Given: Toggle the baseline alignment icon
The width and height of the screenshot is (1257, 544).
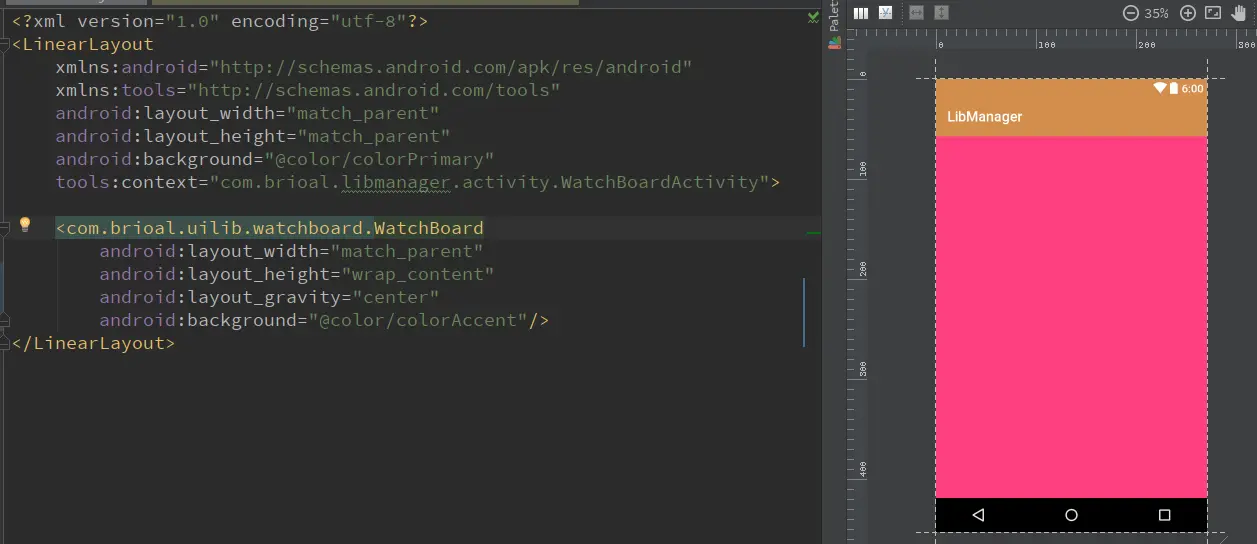Looking at the screenshot, I should (886, 13).
